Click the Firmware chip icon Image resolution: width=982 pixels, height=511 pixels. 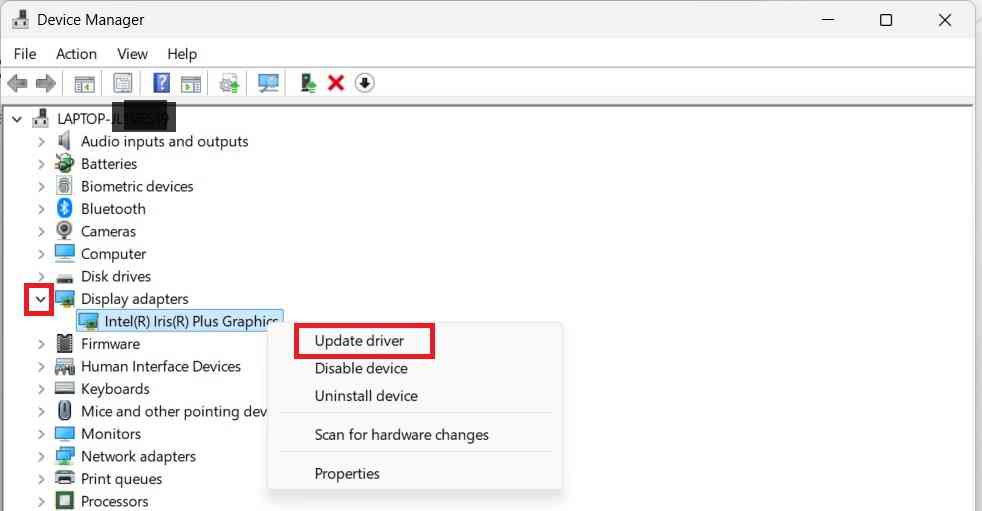click(x=64, y=343)
